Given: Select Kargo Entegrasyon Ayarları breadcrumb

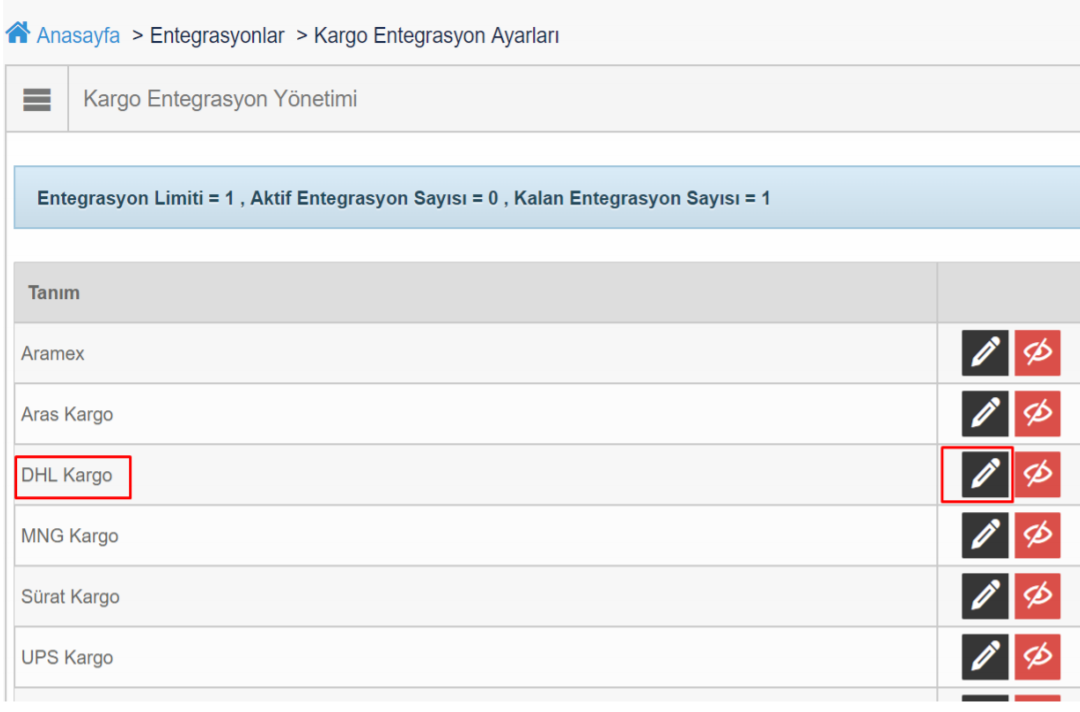Looking at the screenshot, I should [436, 35].
